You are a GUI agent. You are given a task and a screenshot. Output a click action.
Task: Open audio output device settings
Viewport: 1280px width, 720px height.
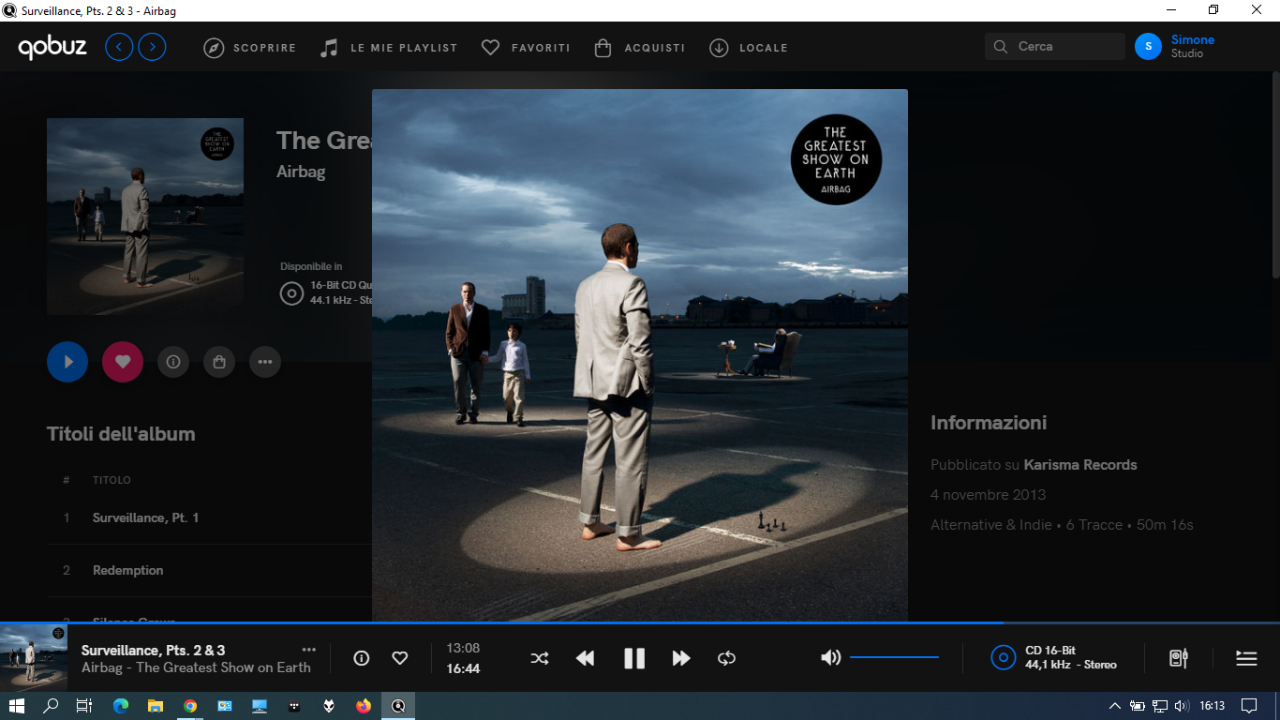(1178, 658)
